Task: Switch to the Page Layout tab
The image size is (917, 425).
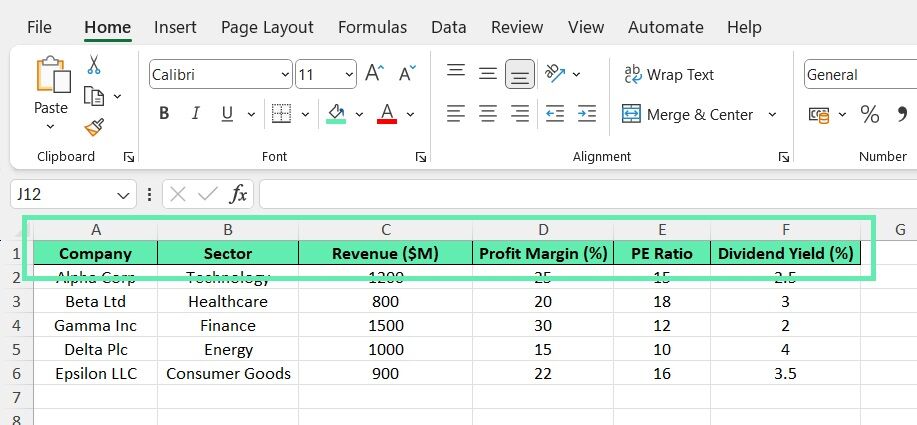Action: [x=267, y=27]
